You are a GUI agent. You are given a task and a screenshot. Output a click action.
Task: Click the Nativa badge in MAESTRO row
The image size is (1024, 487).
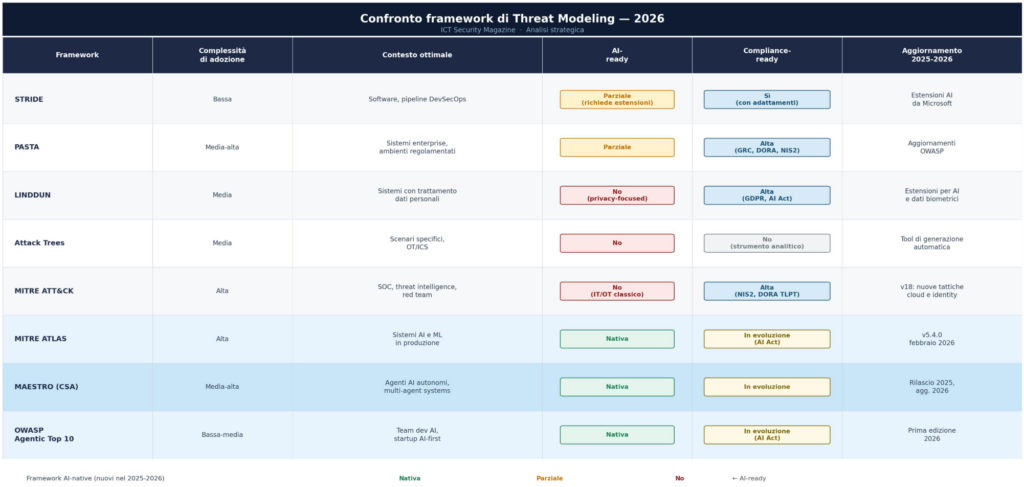617,386
